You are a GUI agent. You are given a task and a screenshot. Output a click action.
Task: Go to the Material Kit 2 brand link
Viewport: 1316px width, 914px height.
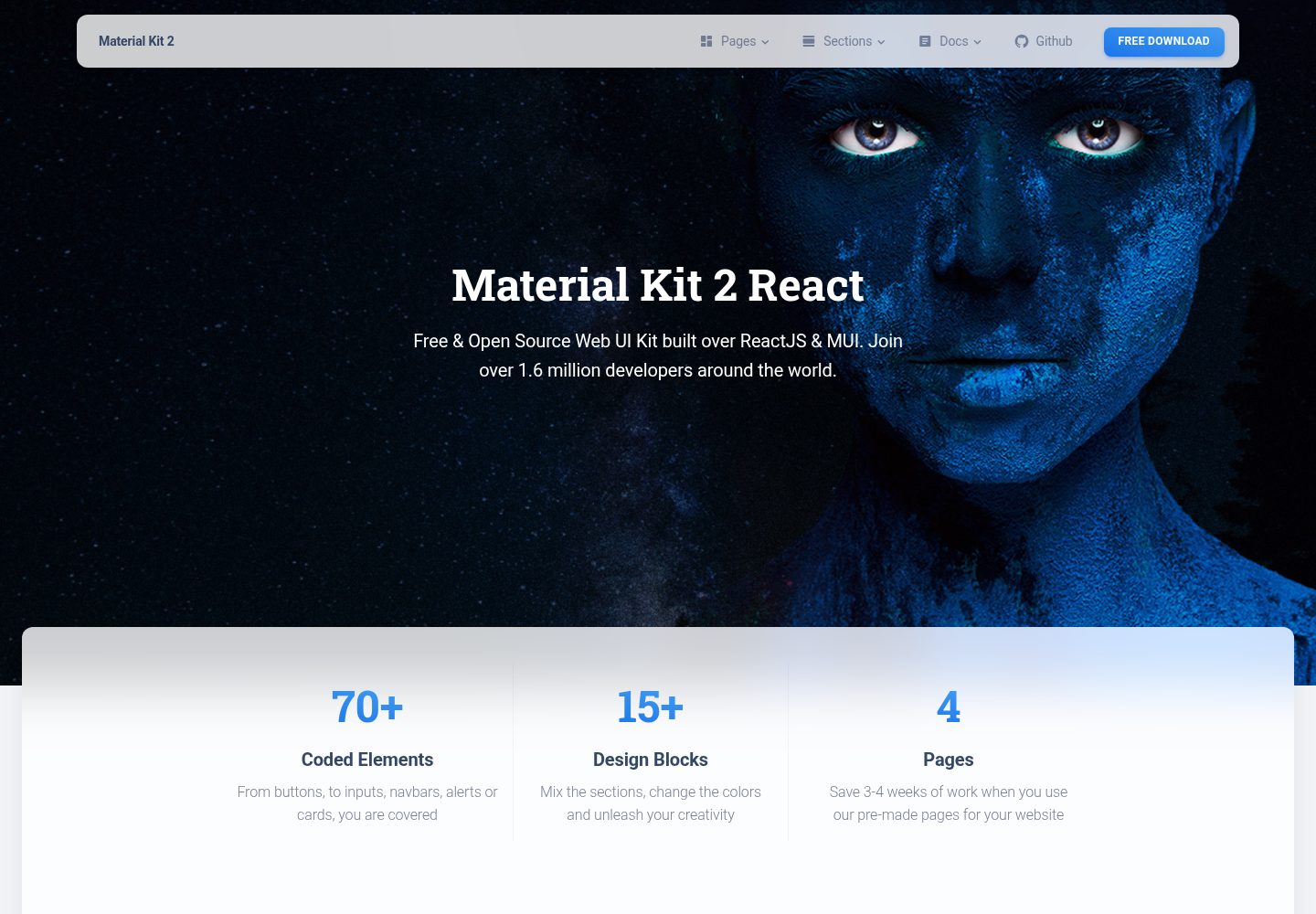[136, 41]
